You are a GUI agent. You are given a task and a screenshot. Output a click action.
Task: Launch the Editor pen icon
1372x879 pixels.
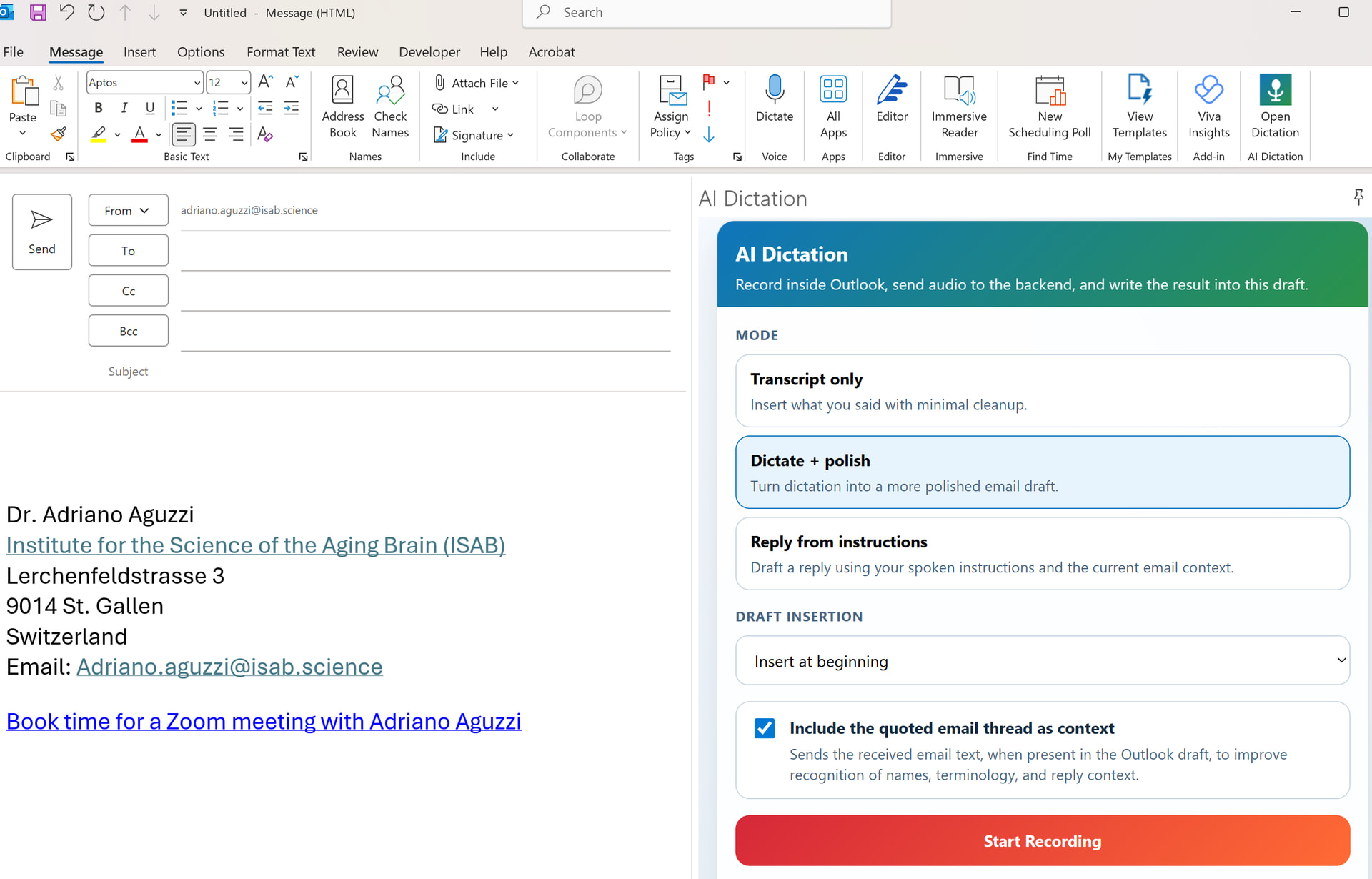891,91
